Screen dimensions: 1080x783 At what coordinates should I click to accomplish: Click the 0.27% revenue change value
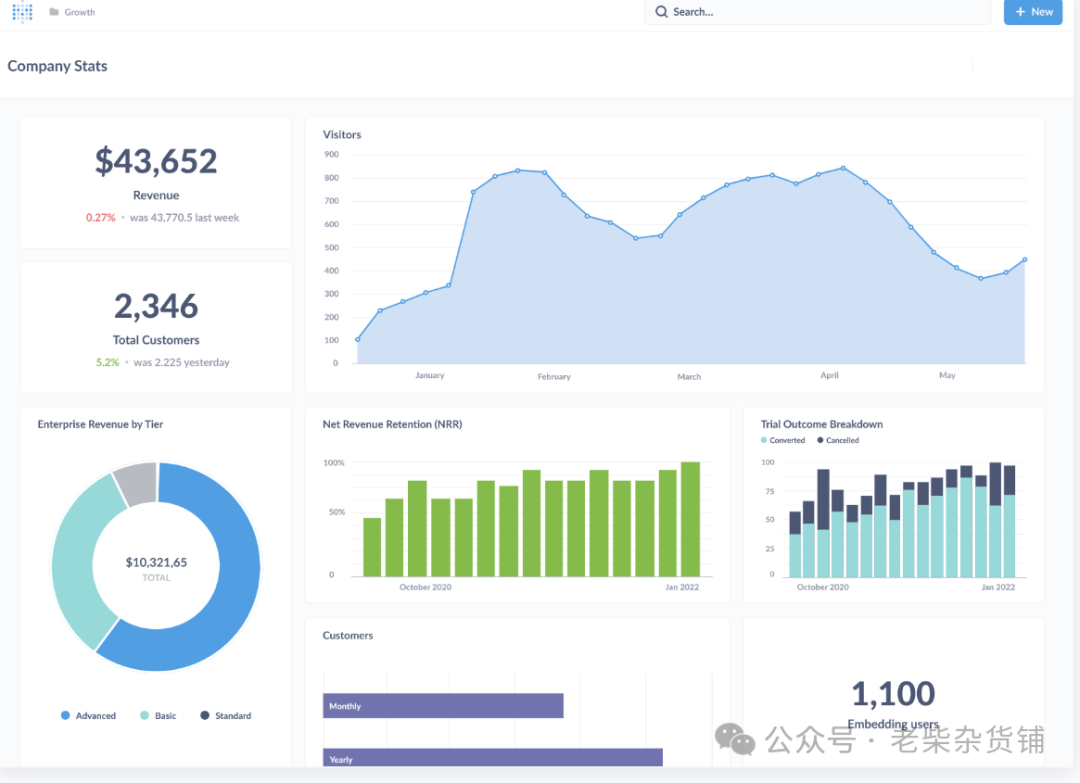pos(101,218)
